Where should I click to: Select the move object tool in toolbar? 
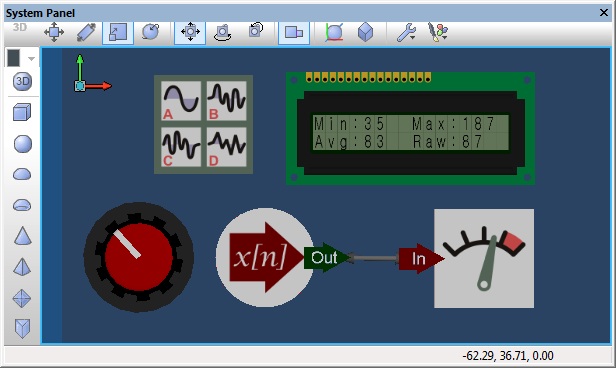pos(54,32)
